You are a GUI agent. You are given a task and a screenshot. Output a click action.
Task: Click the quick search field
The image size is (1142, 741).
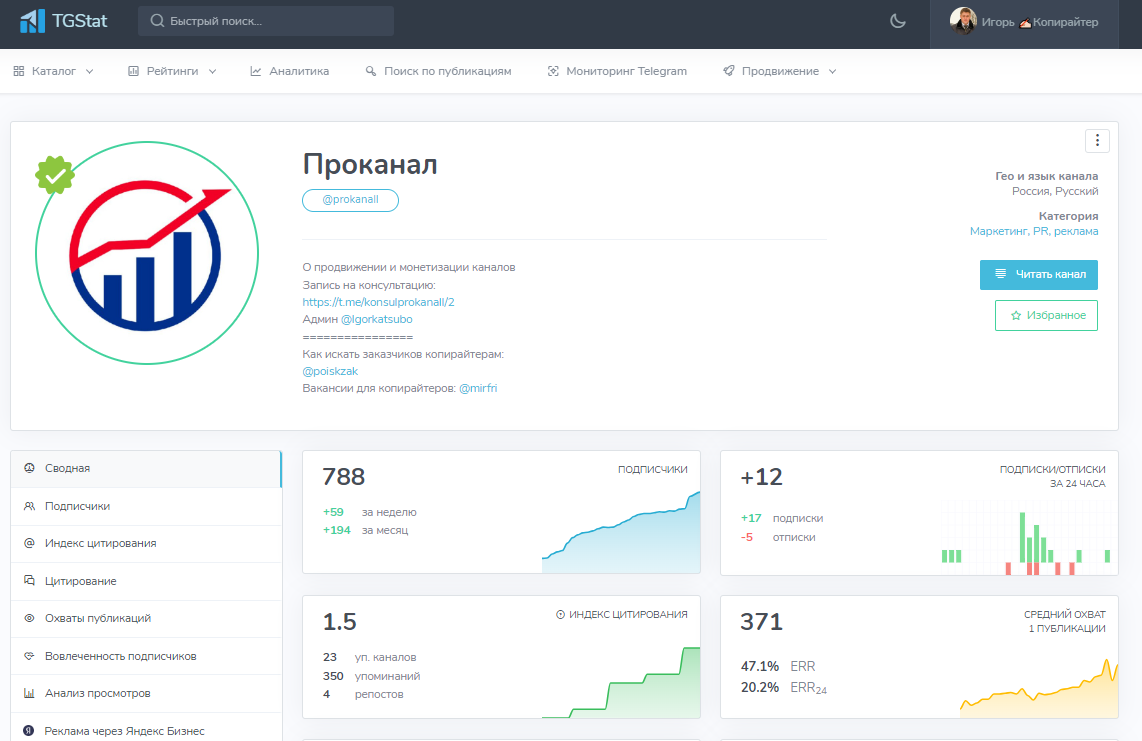266,21
